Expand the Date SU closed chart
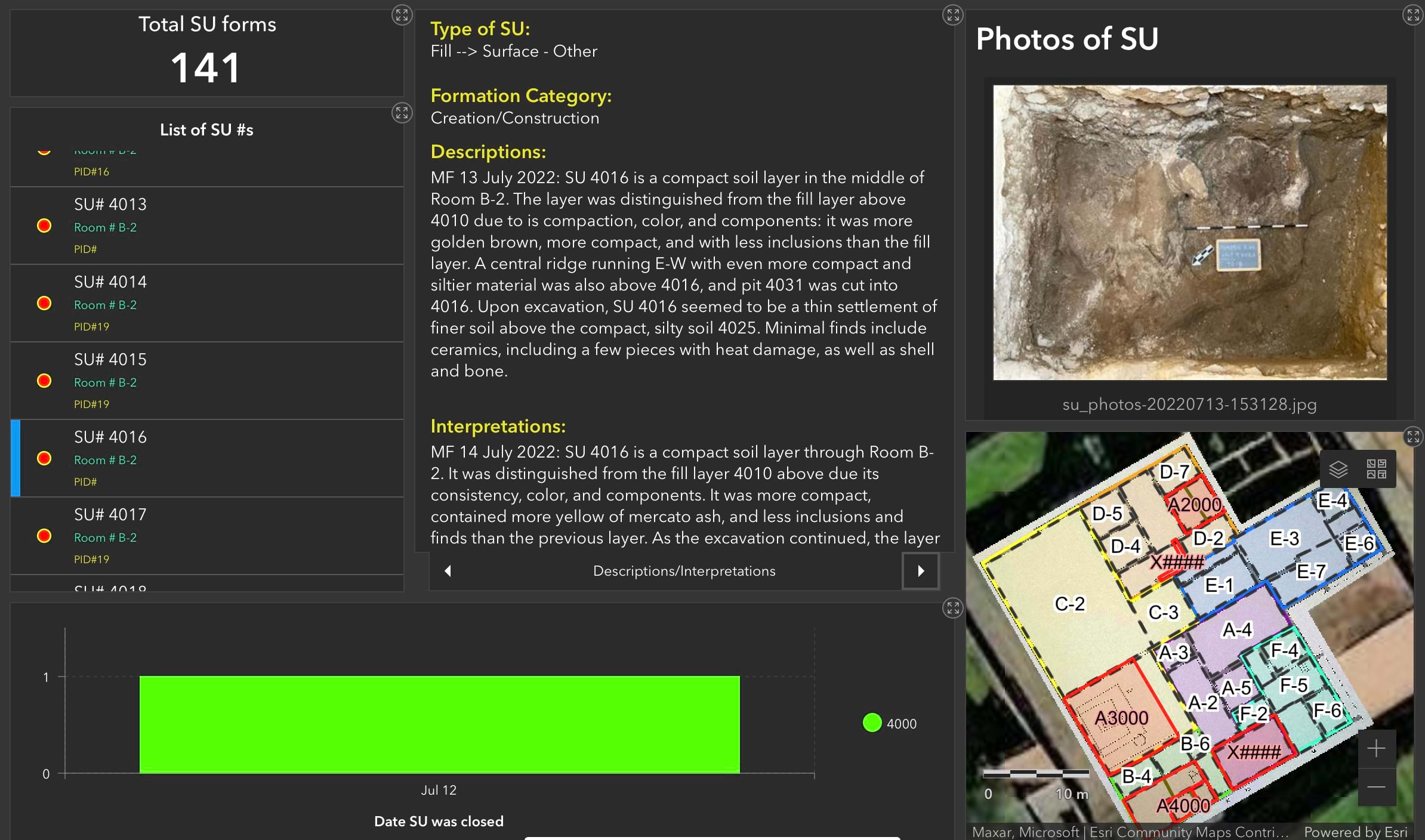Viewport: 1425px width, 840px height. (x=952, y=608)
